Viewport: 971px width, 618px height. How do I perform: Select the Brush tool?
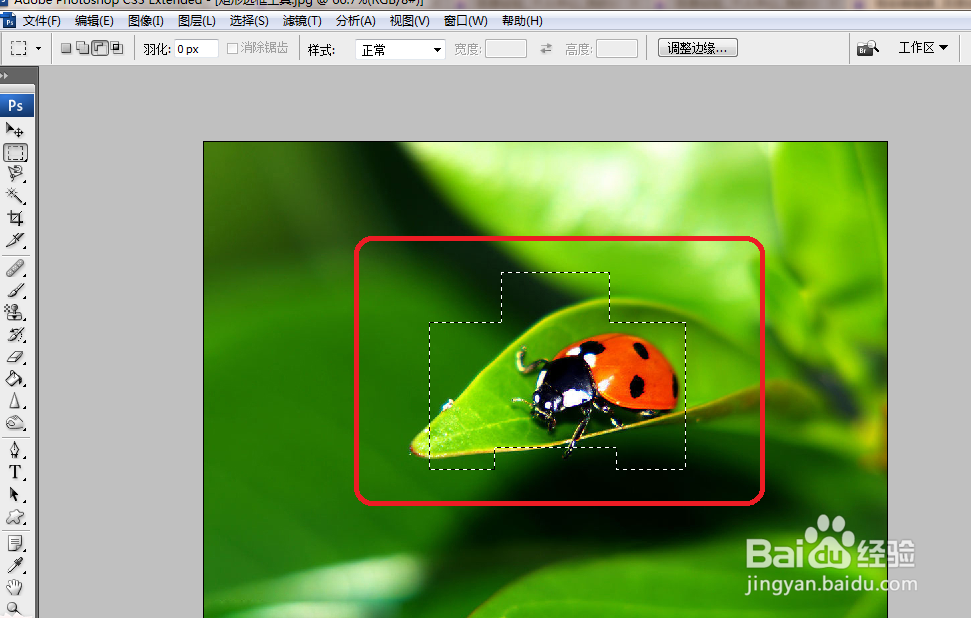pyautogui.click(x=15, y=290)
